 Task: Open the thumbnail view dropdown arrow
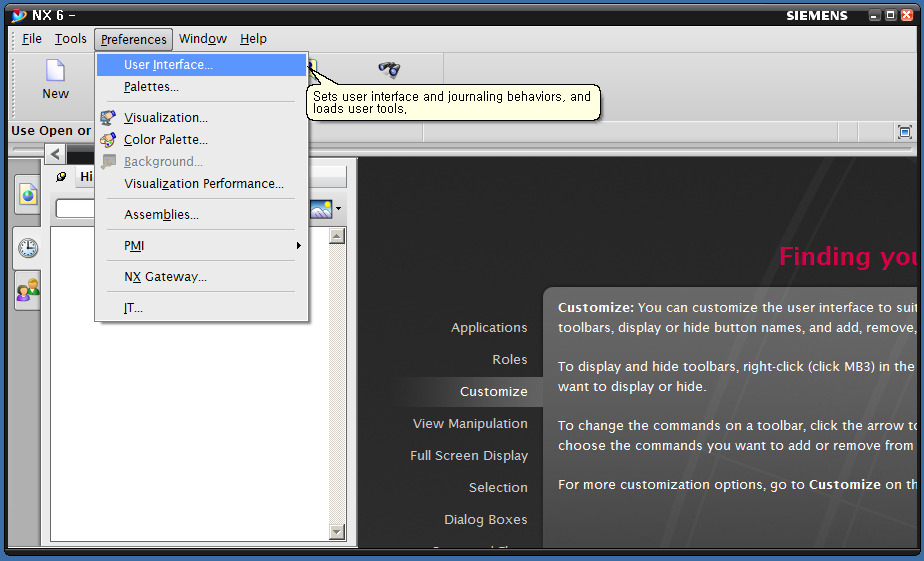click(338, 208)
